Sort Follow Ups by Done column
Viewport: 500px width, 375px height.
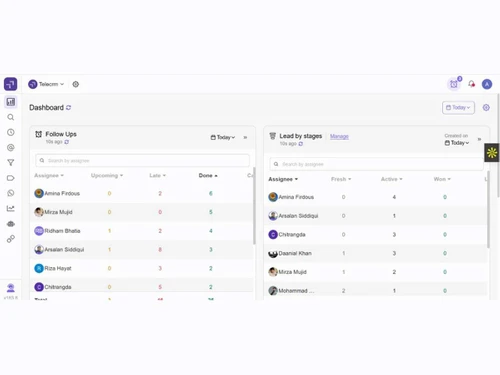208,175
